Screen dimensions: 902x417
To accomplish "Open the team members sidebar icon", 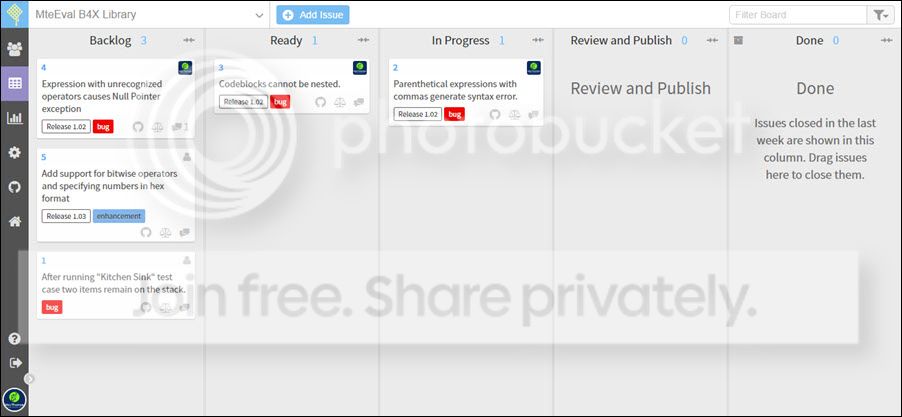I will pos(14,49).
